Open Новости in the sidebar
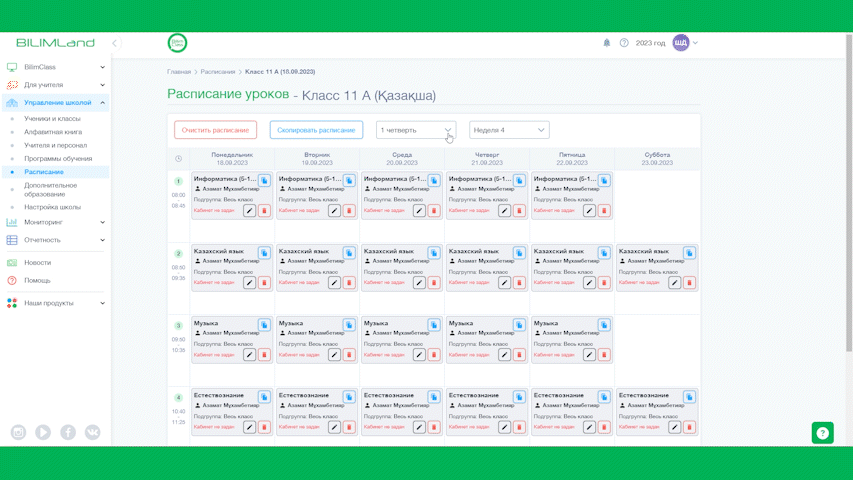Image resolution: width=853 pixels, height=480 pixels. click(38, 262)
